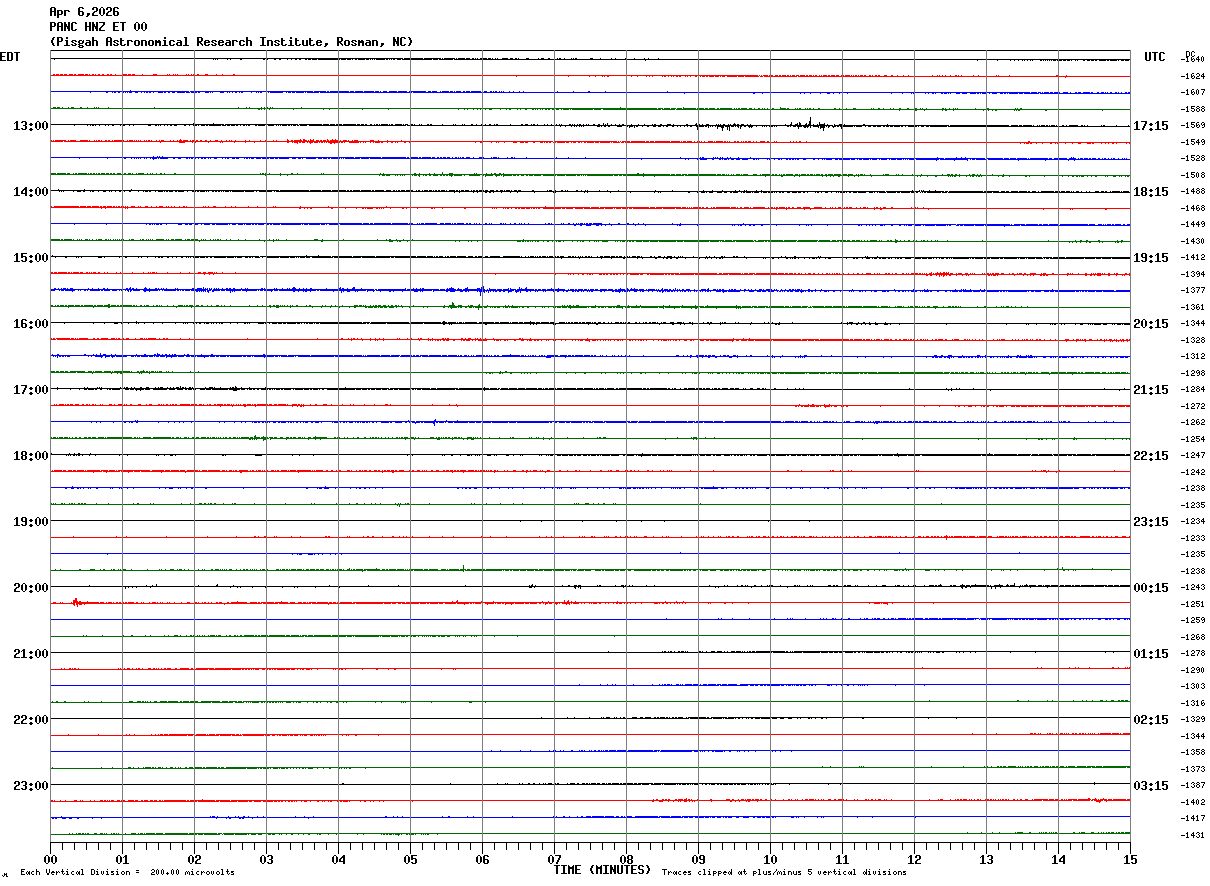Image resolution: width=1210 pixels, height=886 pixels.
Task: Click the DC offset value -1588
Action: (x=1193, y=109)
